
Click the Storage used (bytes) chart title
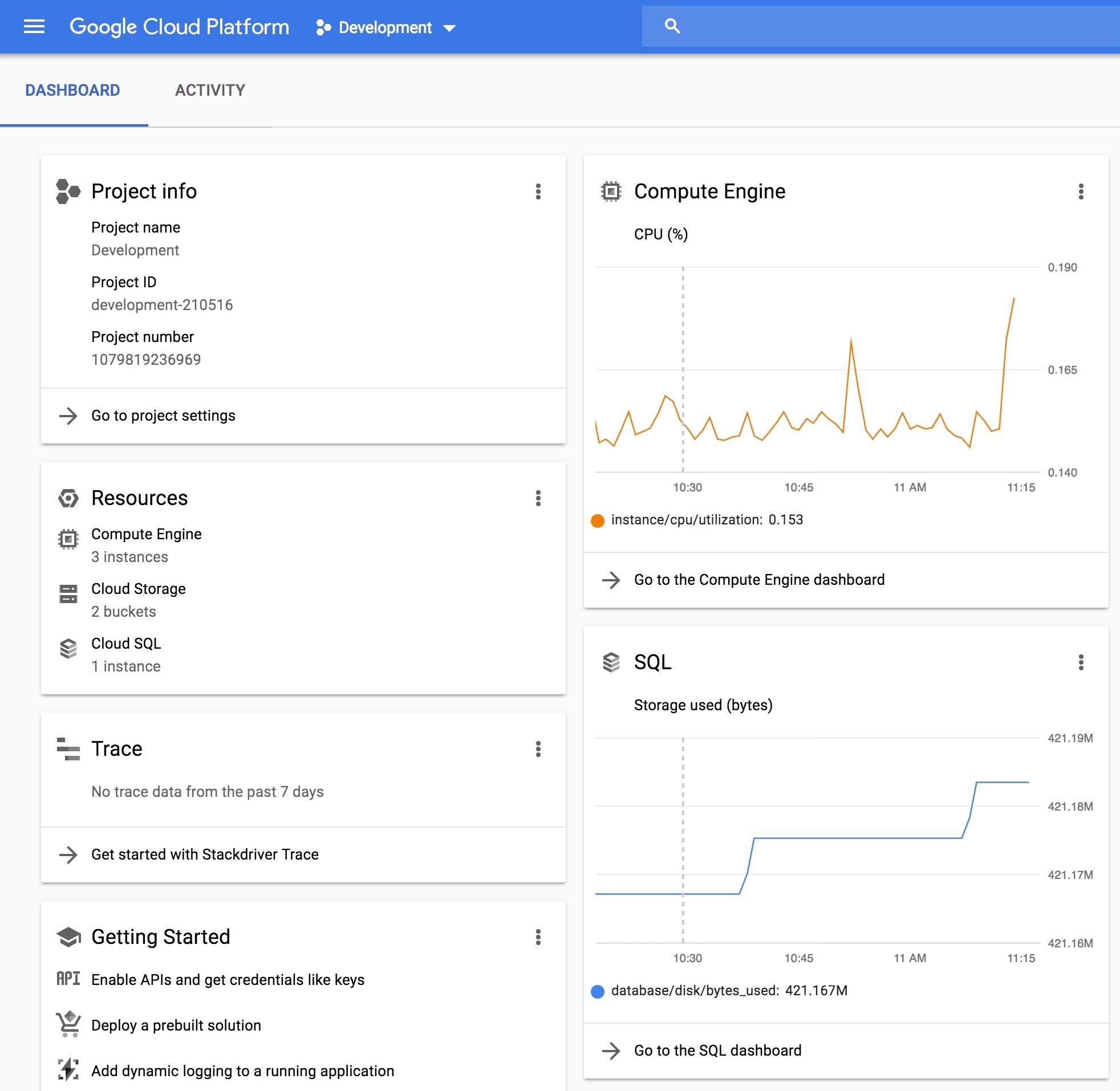point(703,705)
